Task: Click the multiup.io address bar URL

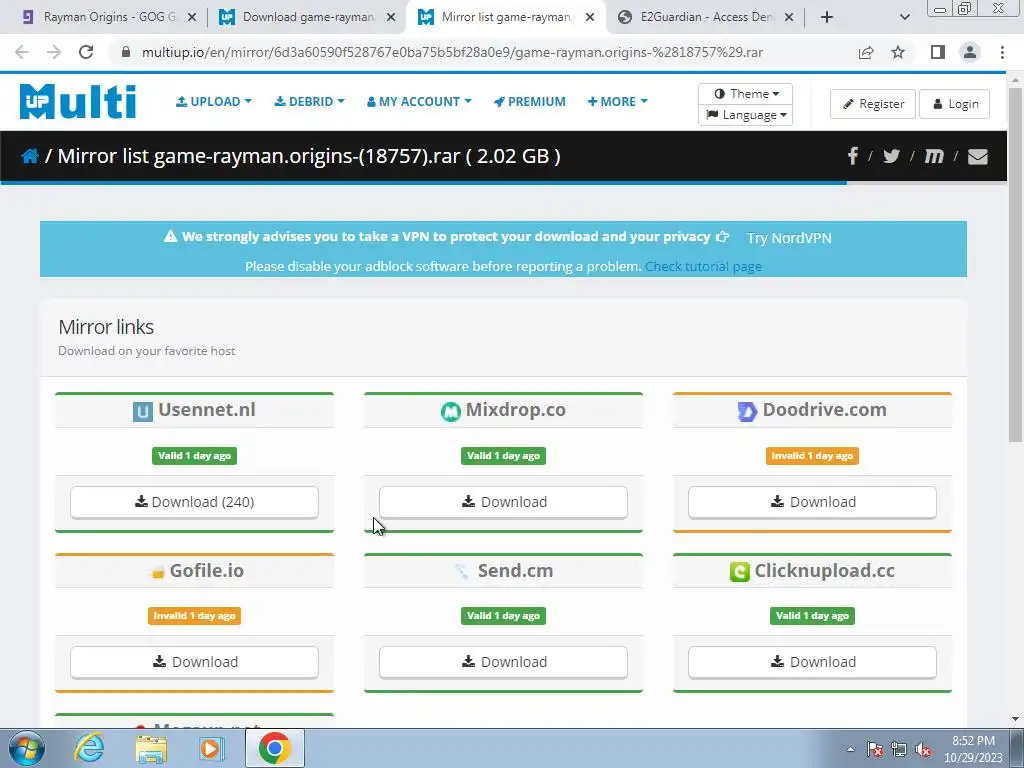Action: 452,52
